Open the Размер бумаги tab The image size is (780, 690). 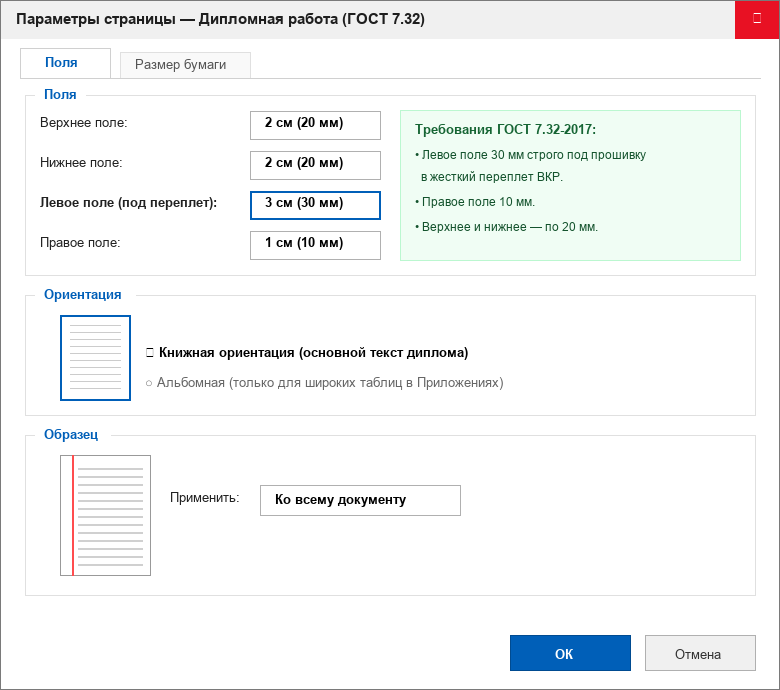185,65
